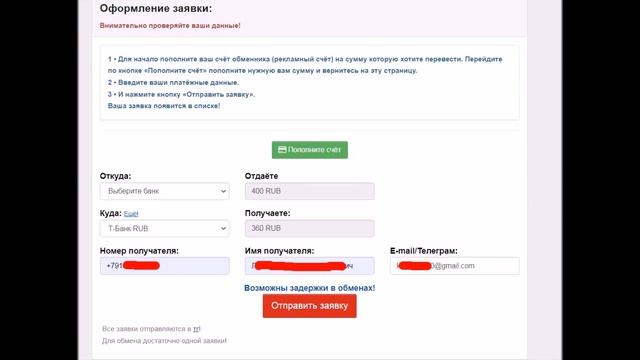Click the Возможны задержки в обменах! notice
640x360 pixels.
(x=309, y=288)
